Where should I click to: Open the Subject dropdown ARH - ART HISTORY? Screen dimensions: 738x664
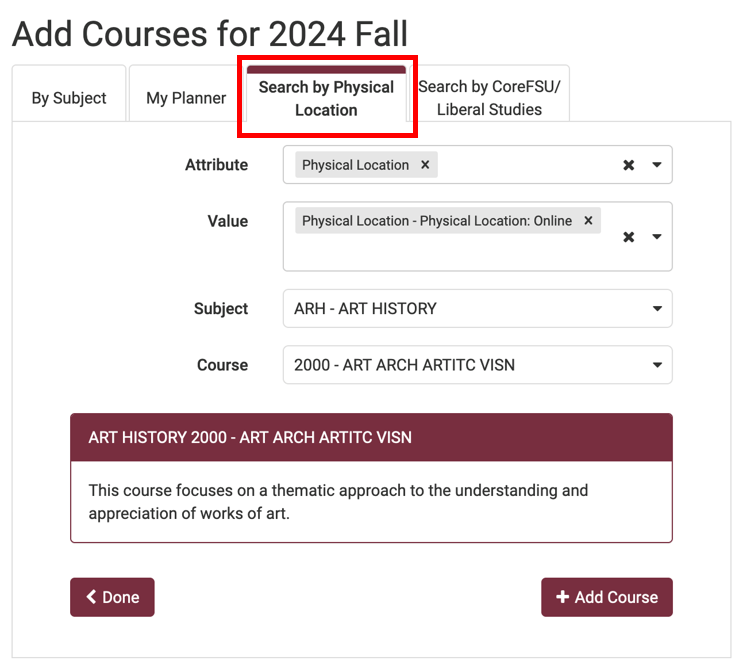477,309
